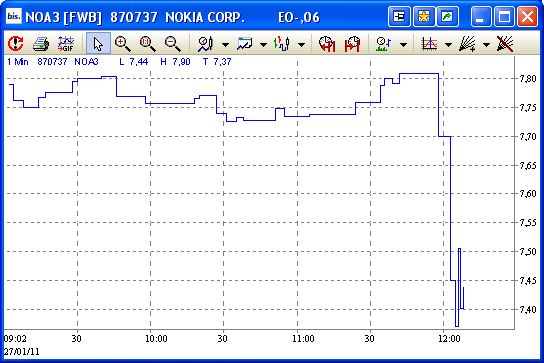Click the 'H 7,90' high value
This screenshot has width=544, height=363.
point(175,62)
